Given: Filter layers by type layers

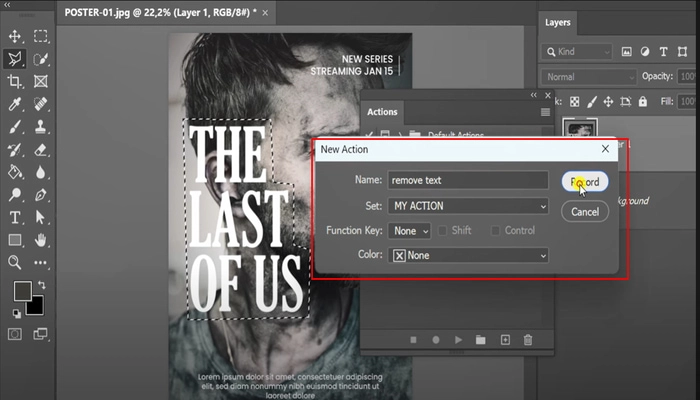Looking at the screenshot, I should click(x=663, y=52).
